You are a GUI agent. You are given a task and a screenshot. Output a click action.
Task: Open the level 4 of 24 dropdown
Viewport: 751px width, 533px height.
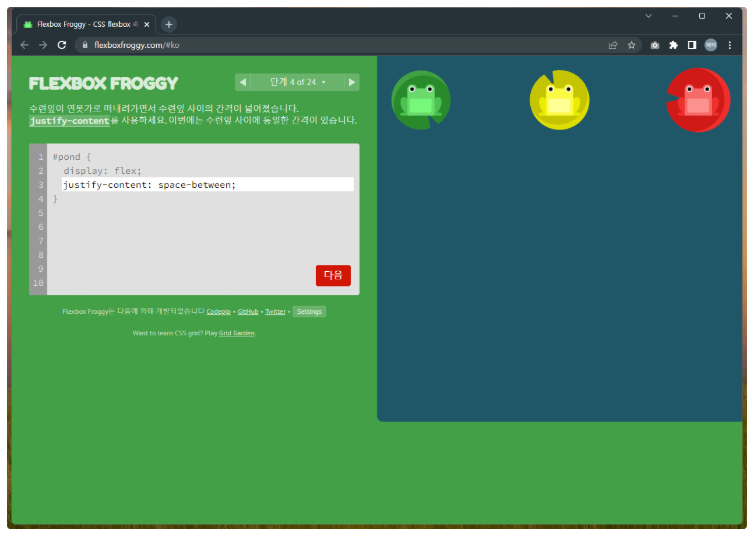pyautogui.click(x=297, y=82)
